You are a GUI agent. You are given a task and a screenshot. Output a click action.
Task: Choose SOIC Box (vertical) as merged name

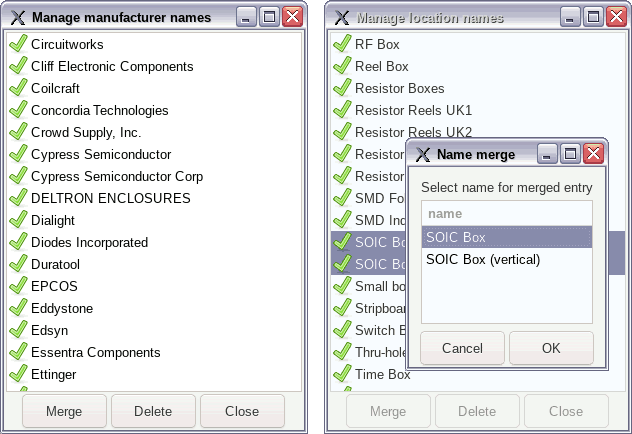pyautogui.click(x=507, y=259)
